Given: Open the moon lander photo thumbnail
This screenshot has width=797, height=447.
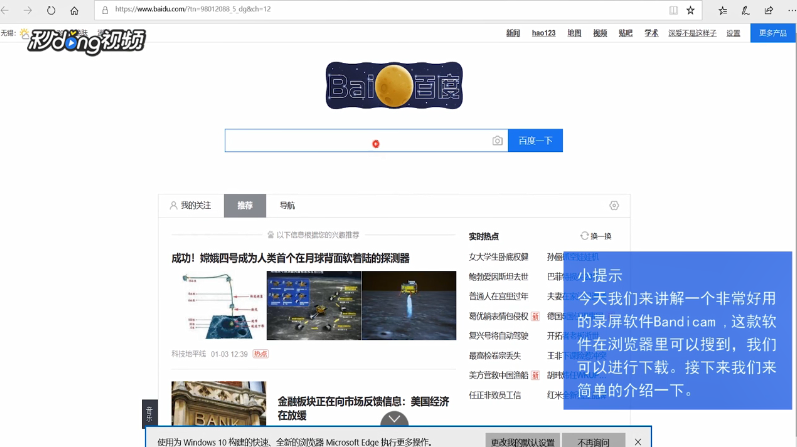Looking at the screenshot, I should 409,306.
